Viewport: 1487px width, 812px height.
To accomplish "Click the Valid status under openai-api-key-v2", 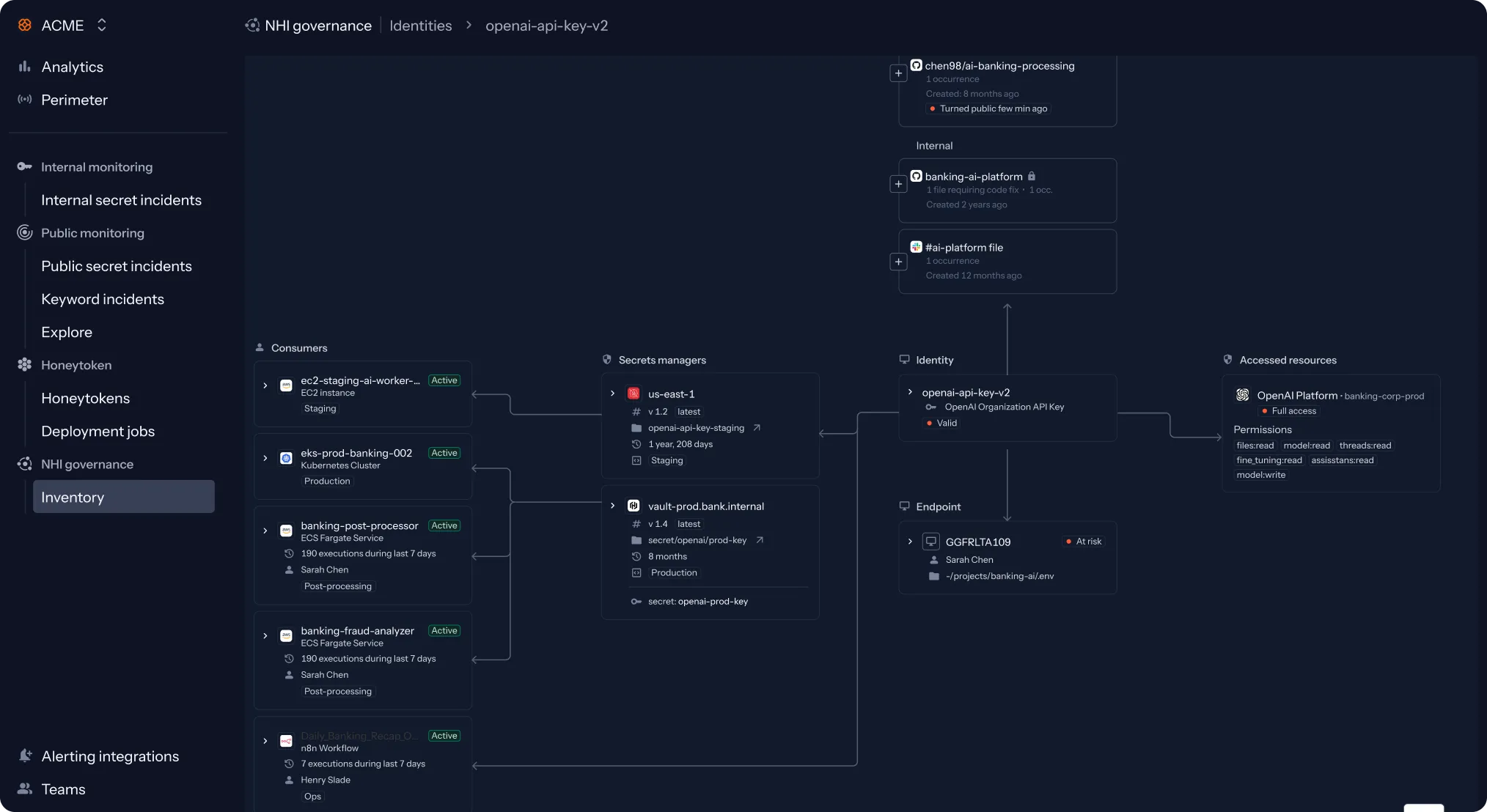I will point(941,423).
